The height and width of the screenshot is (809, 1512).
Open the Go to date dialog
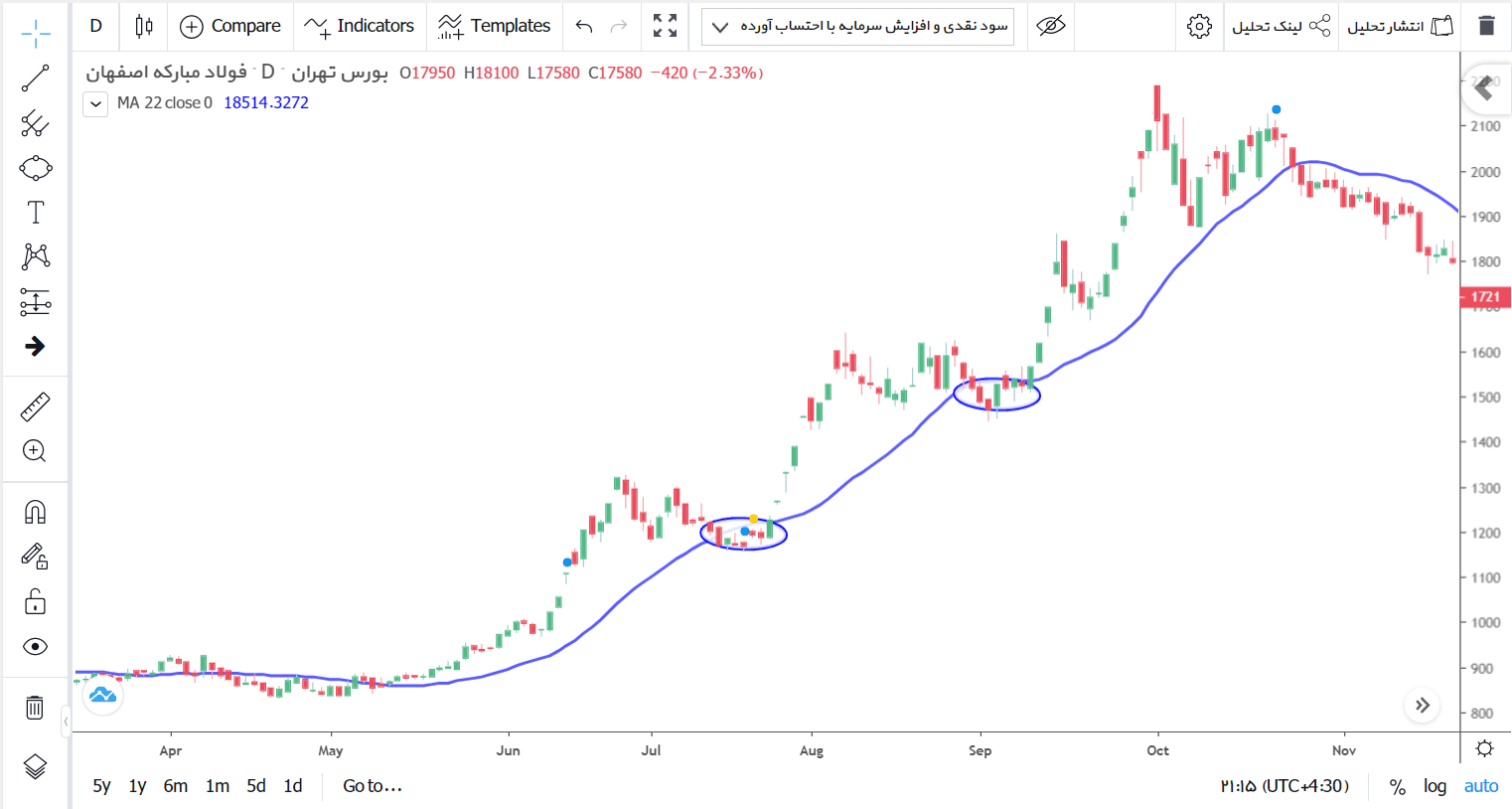coord(373,786)
